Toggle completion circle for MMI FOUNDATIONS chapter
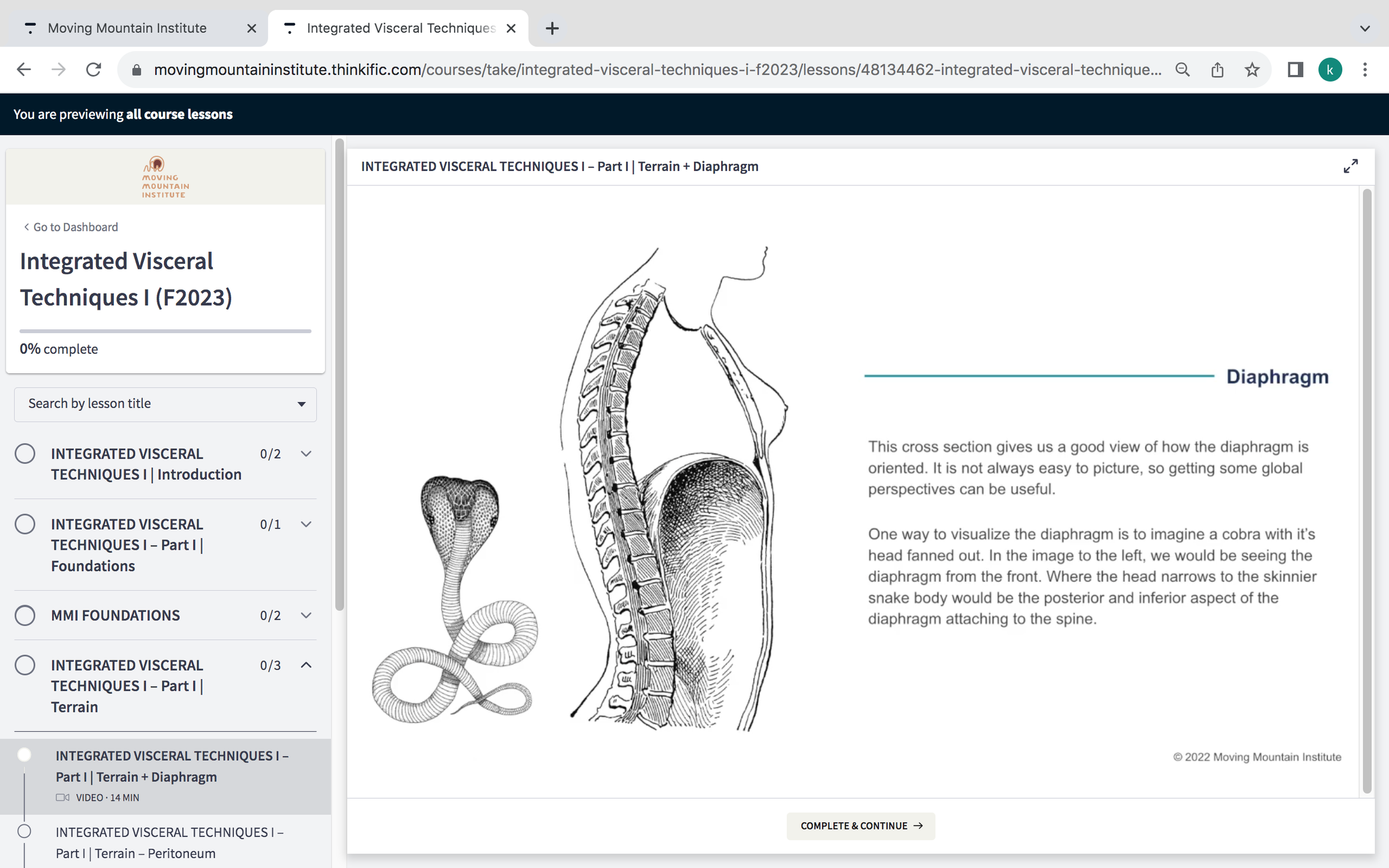This screenshot has width=1389, height=868. pyautogui.click(x=24, y=615)
